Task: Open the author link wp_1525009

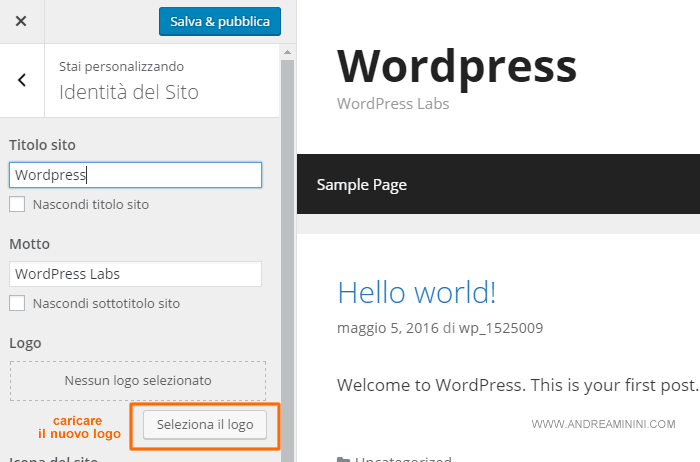Action: pyautogui.click(x=501, y=328)
